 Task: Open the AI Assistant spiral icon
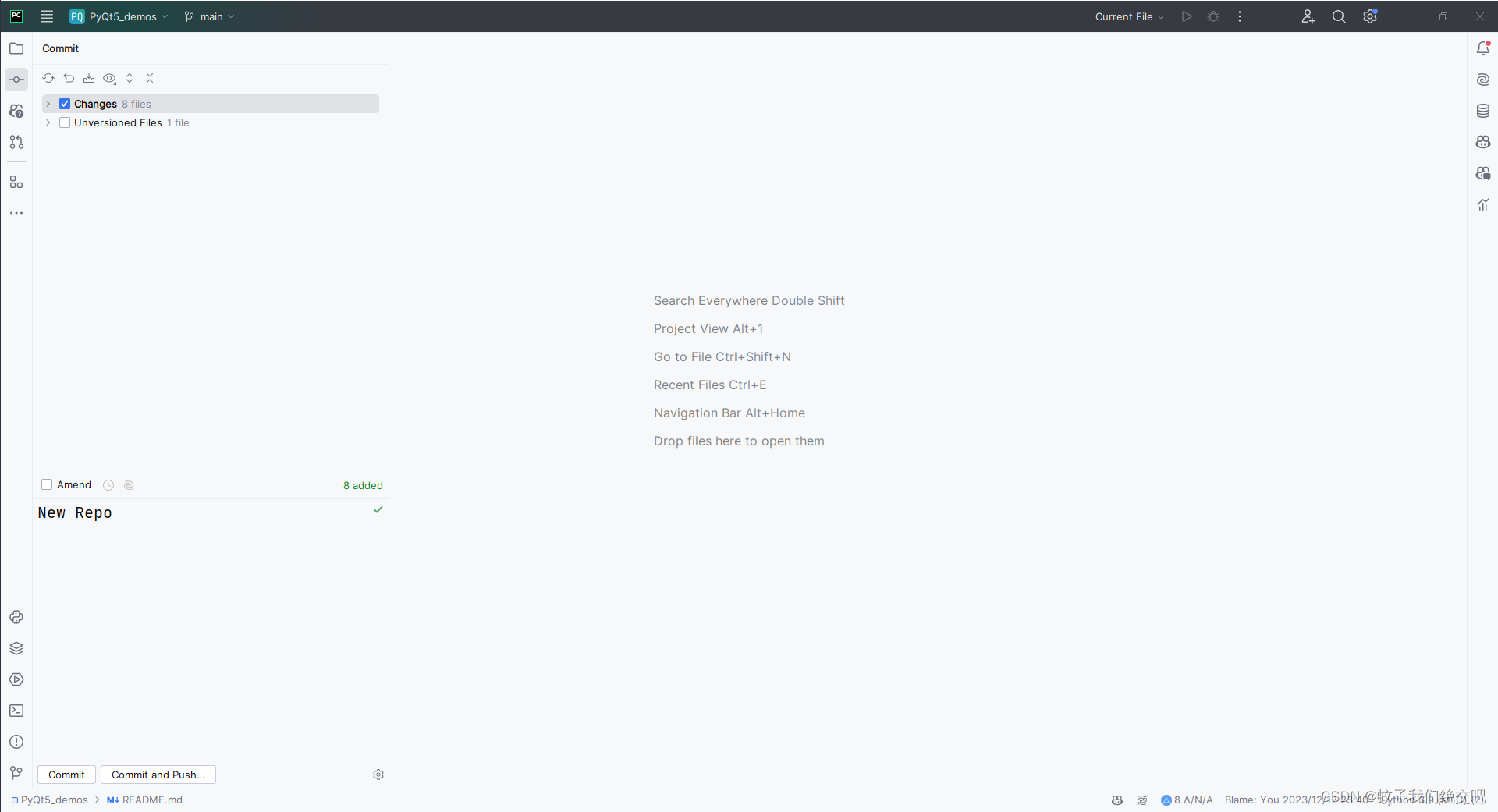pyautogui.click(x=1483, y=80)
